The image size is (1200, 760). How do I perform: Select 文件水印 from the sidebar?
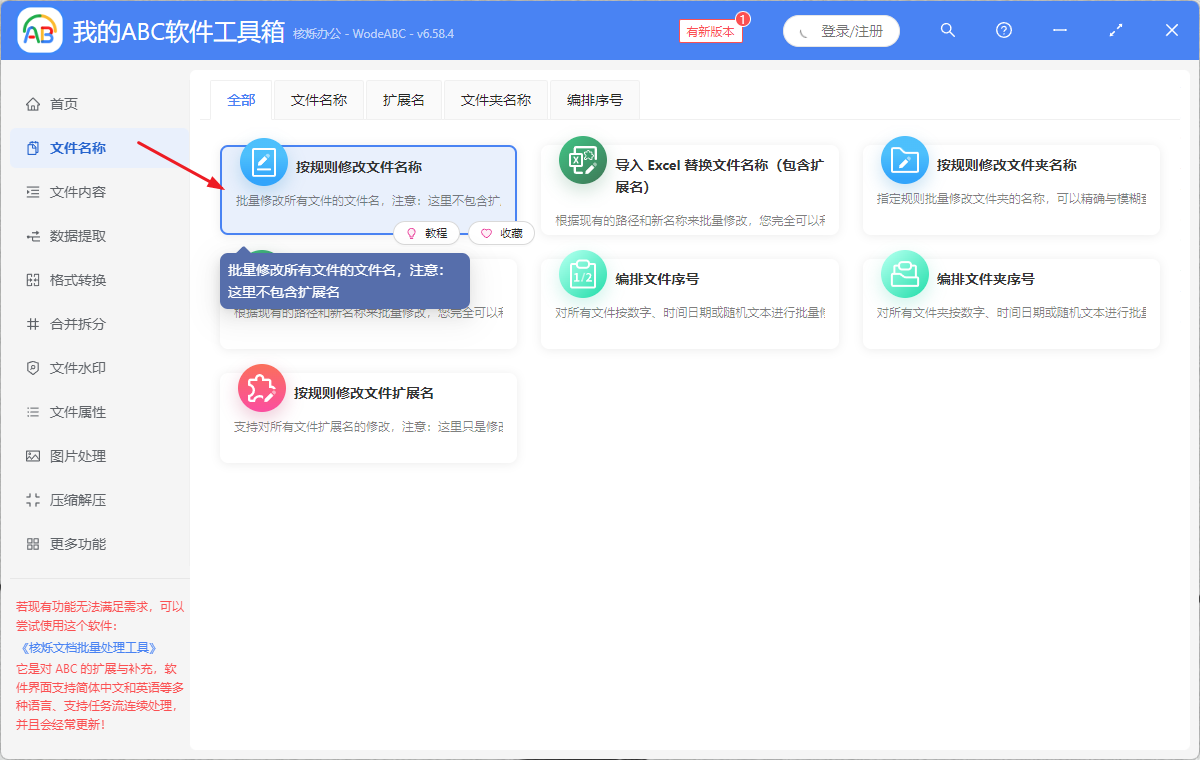click(x=60, y=367)
